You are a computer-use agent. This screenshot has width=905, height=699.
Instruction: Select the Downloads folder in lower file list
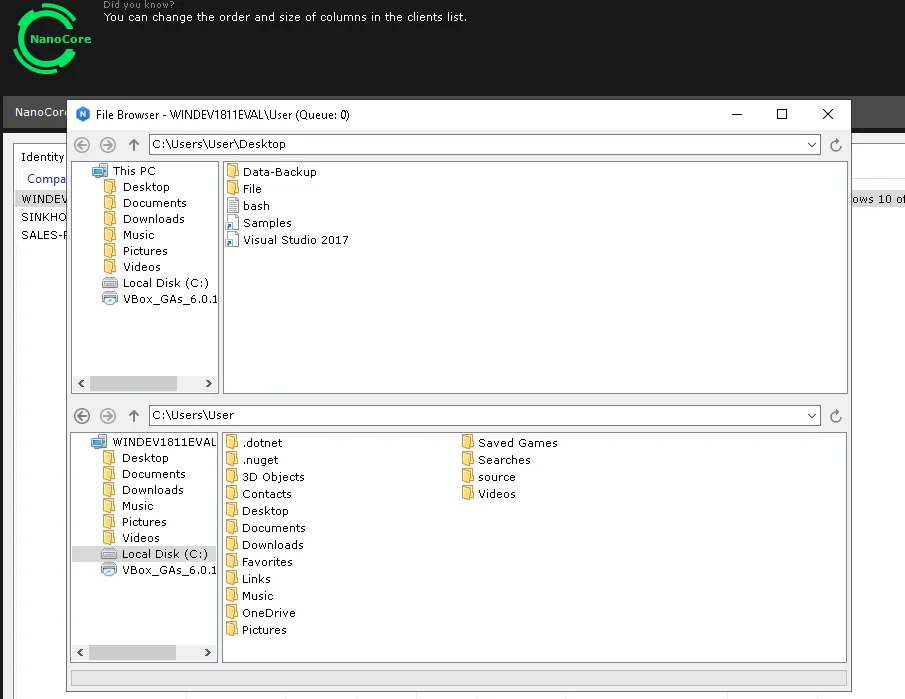[x=265, y=545]
